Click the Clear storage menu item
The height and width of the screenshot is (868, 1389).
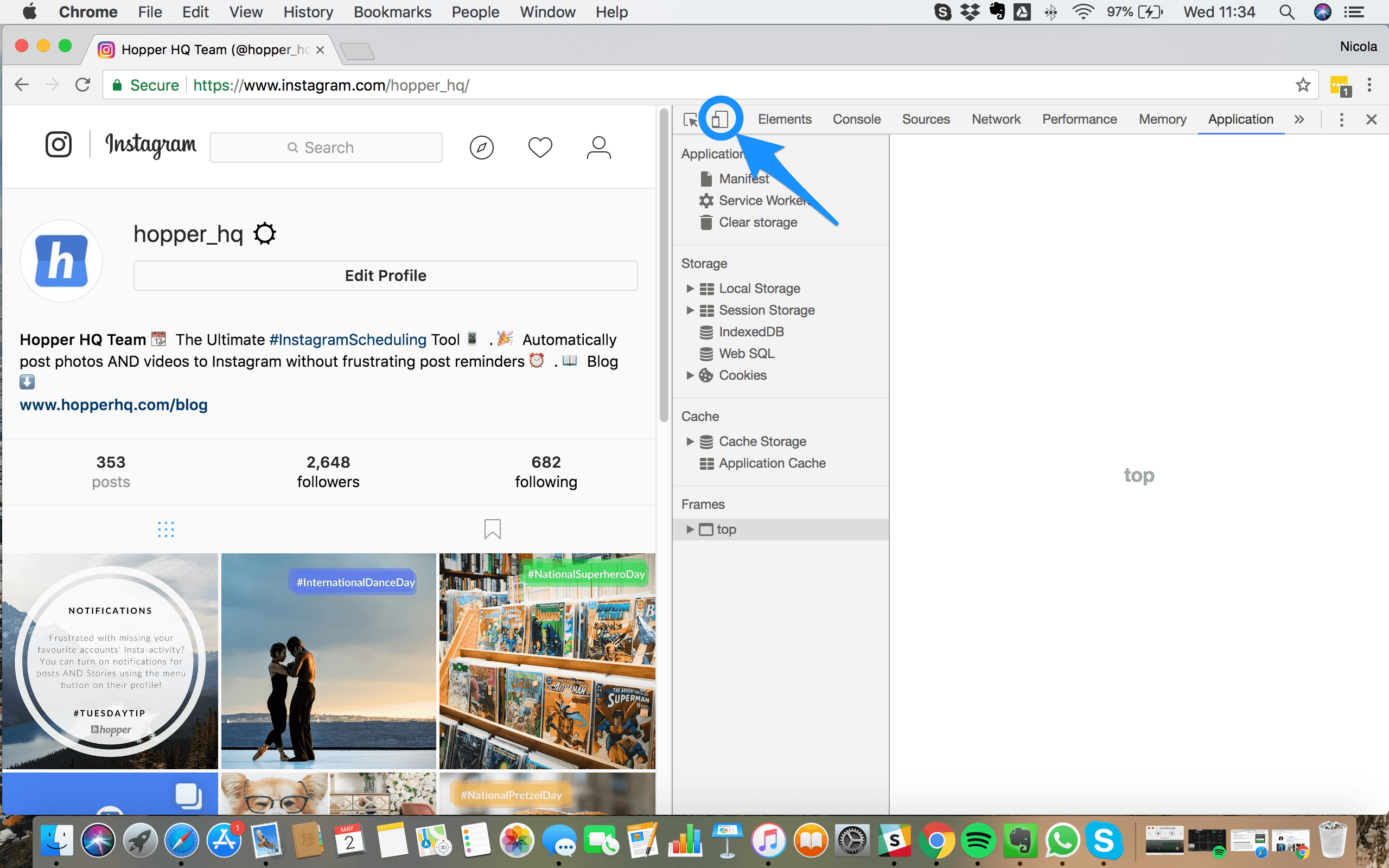[x=758, y=221]
